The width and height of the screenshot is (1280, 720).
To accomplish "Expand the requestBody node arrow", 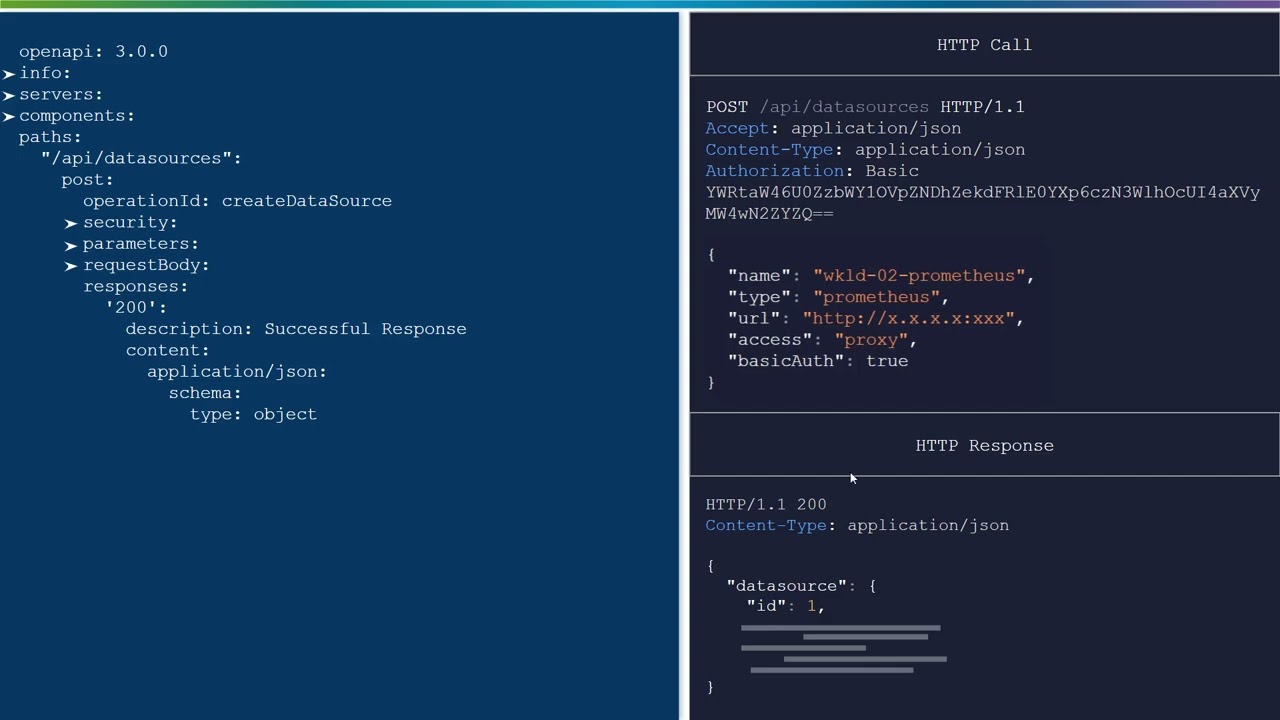I will click(71, 266).
